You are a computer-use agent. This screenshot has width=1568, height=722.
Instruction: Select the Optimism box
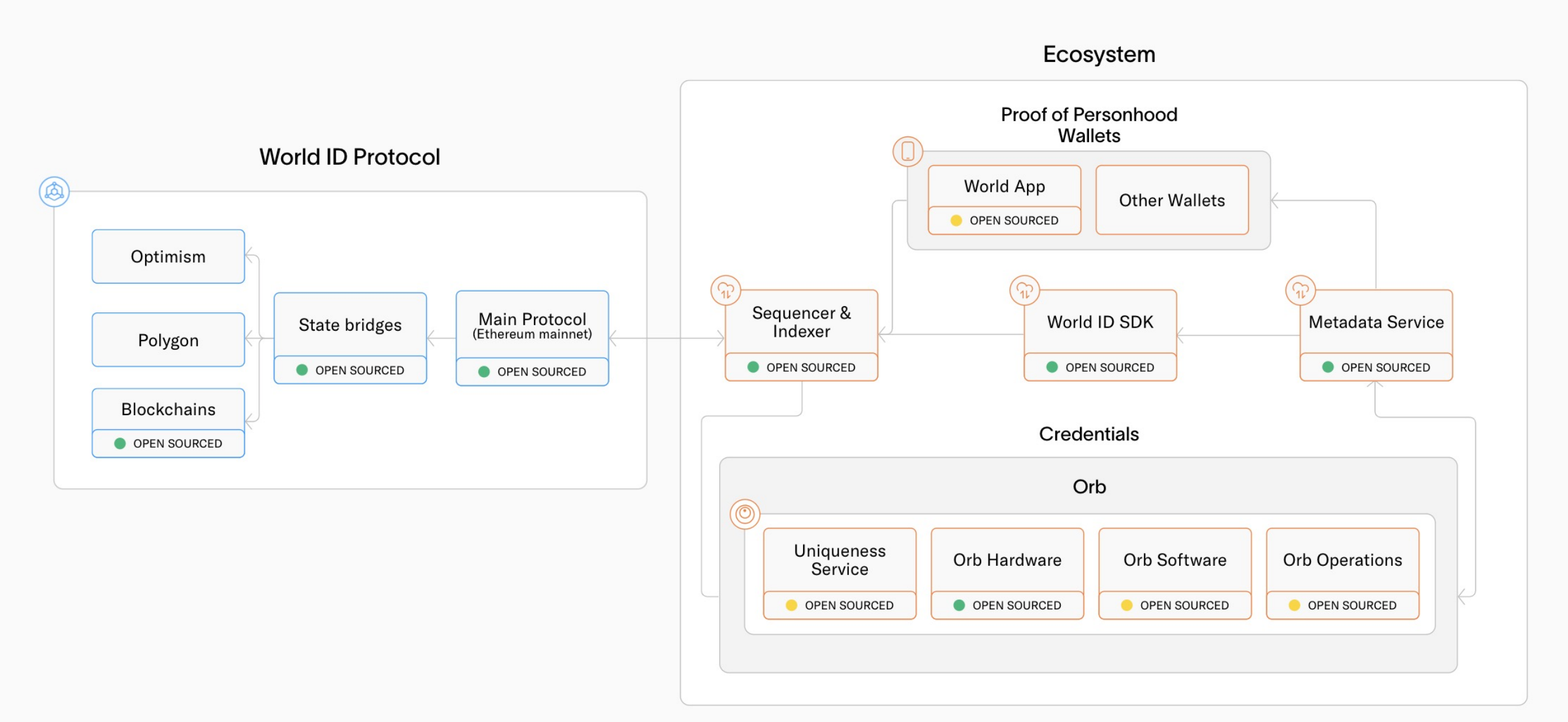click(x=168, y=257)
